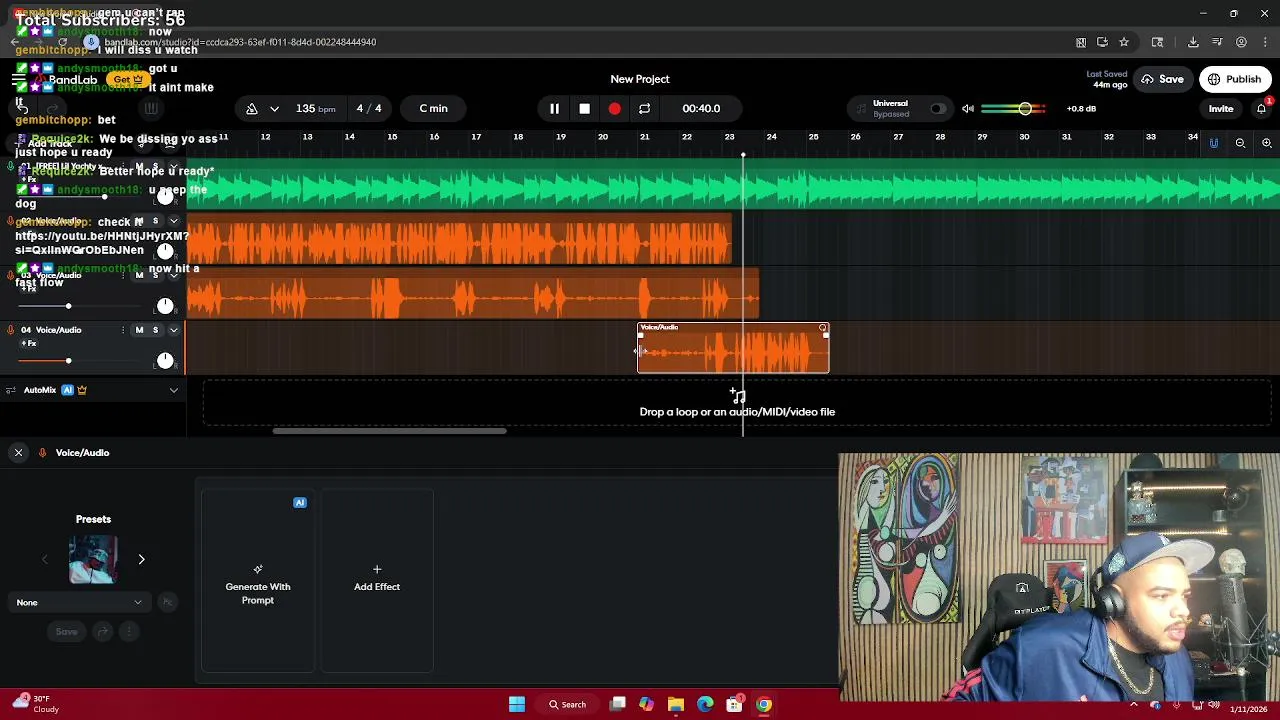Click the Publish button
This screenshot has height=720, width=1280.
[1234, 79]
